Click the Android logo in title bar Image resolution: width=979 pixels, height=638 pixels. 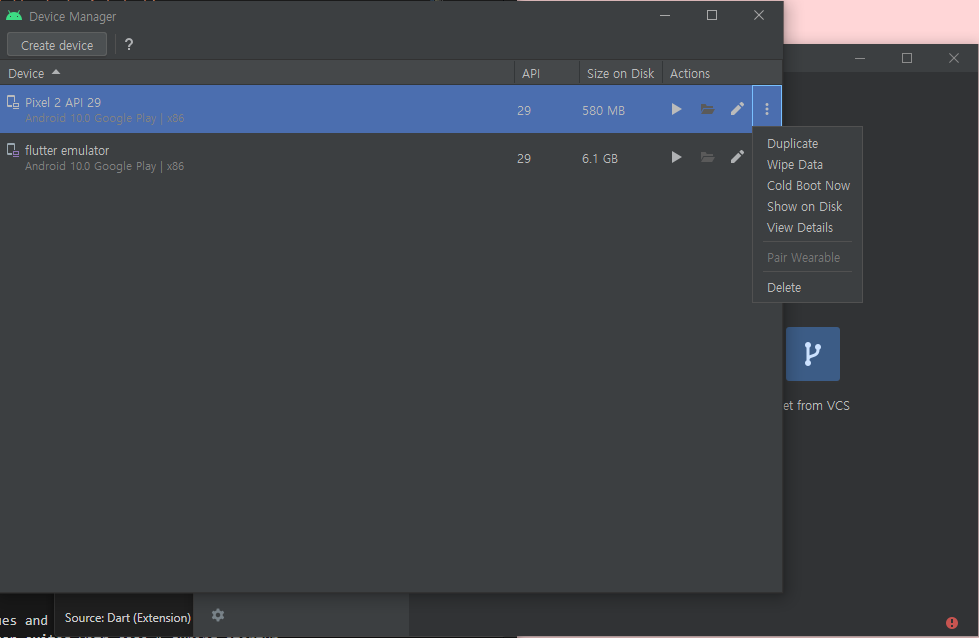14,16
